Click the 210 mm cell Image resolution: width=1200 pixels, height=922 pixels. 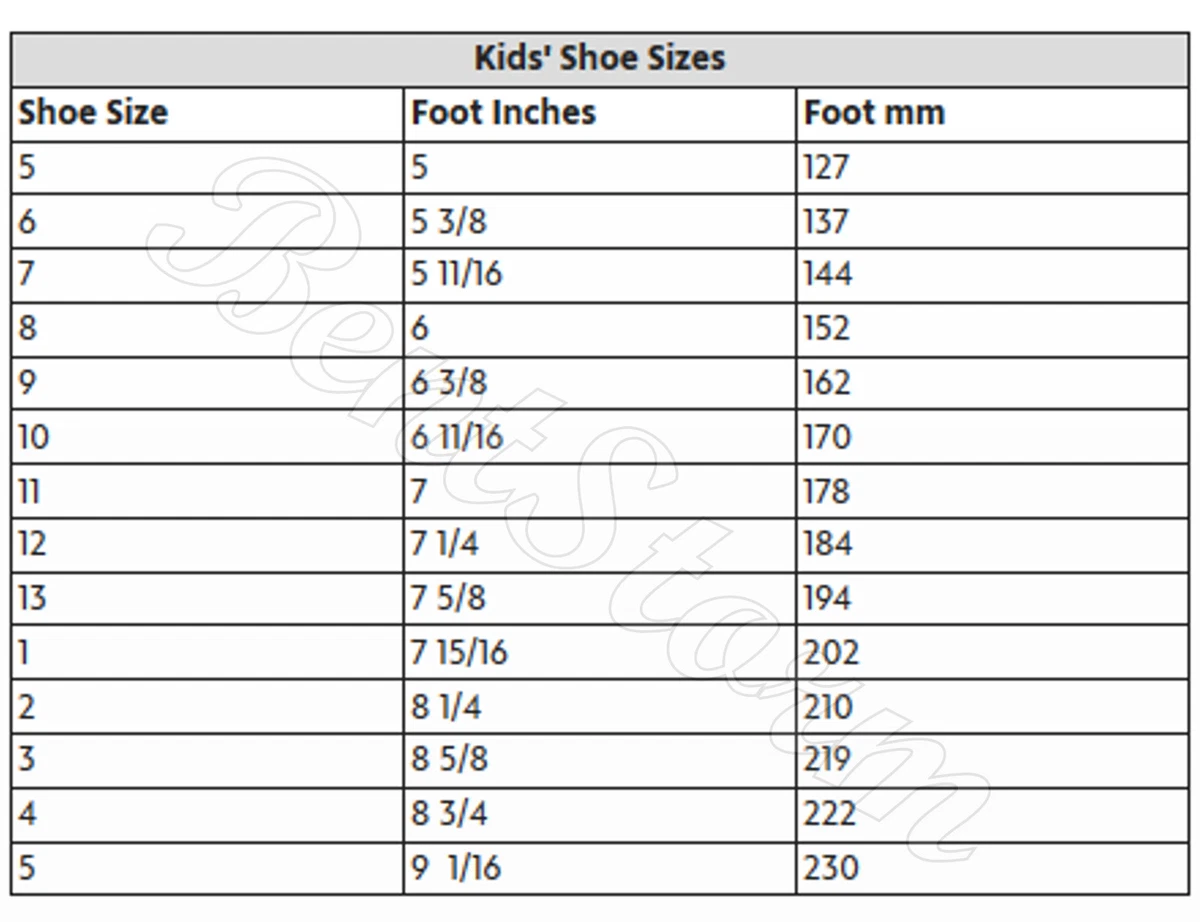[992, 707]
